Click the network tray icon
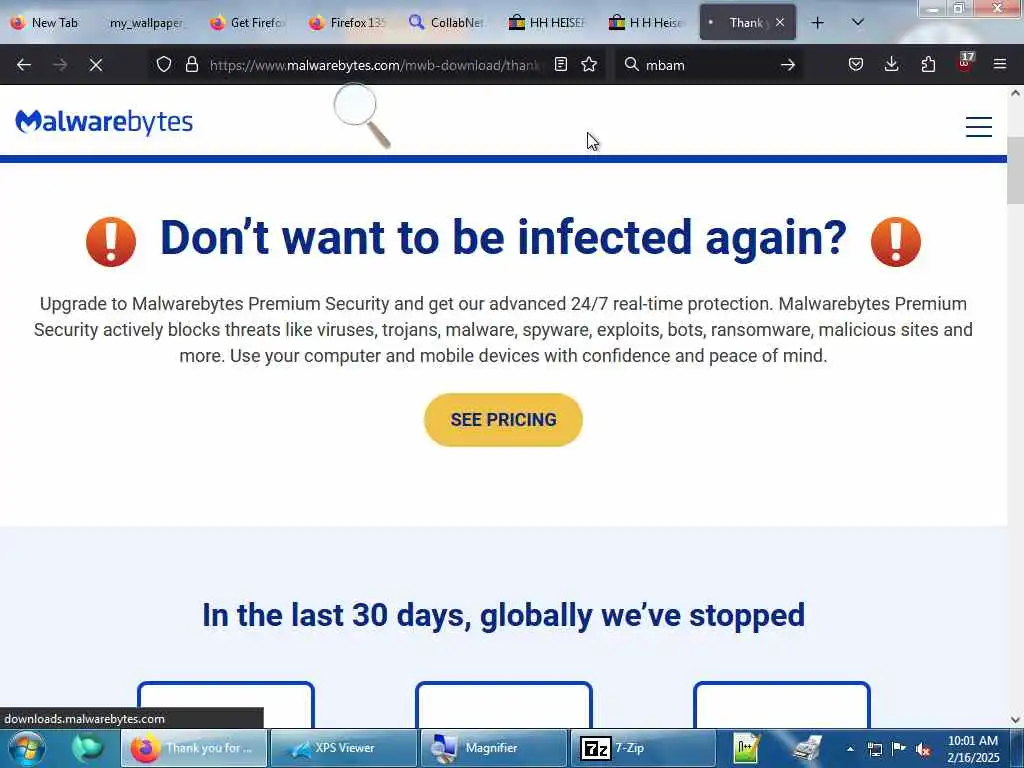 pos(875,749)
